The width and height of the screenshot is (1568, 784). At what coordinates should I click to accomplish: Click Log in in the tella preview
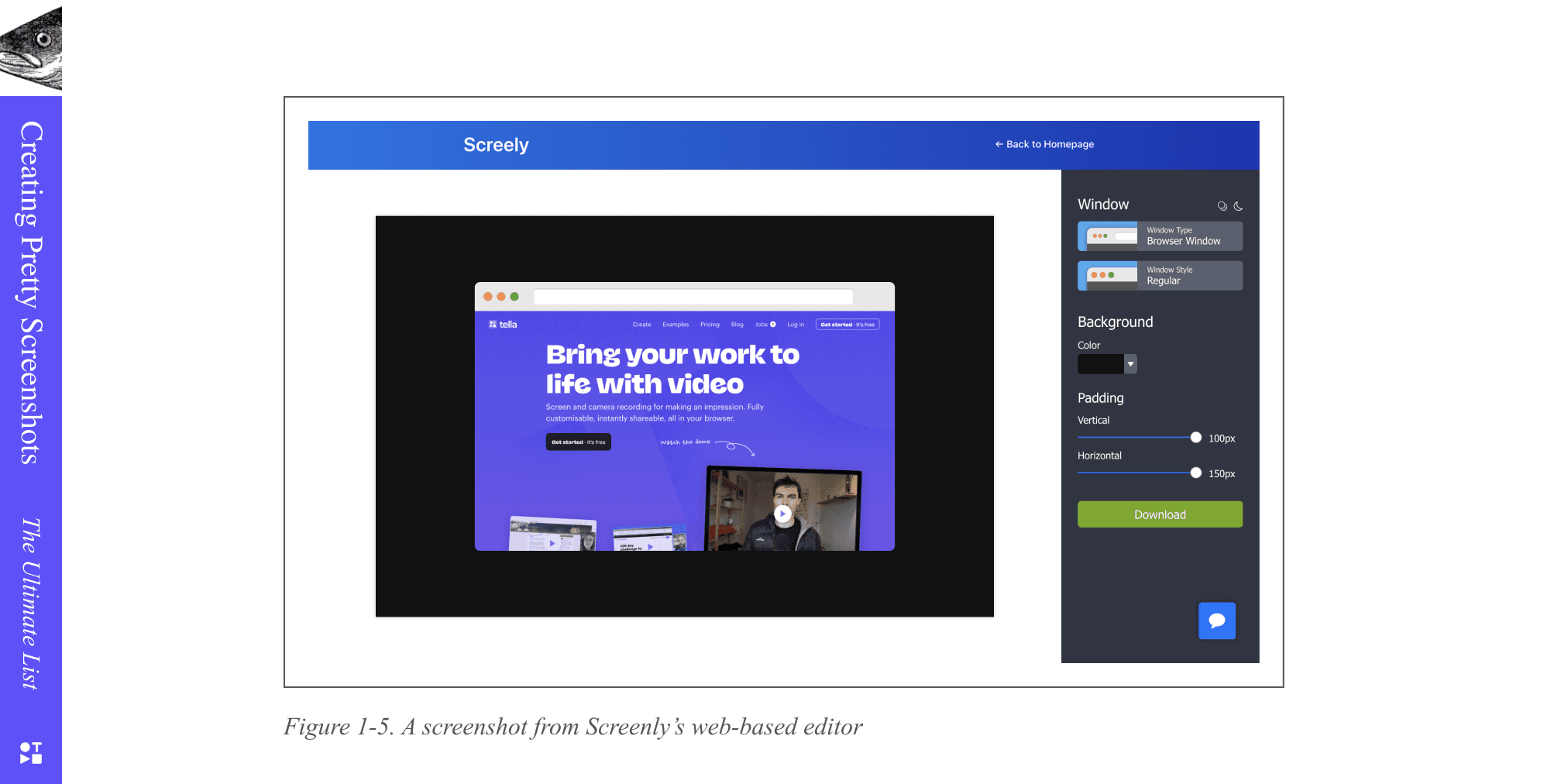point(796,325)
